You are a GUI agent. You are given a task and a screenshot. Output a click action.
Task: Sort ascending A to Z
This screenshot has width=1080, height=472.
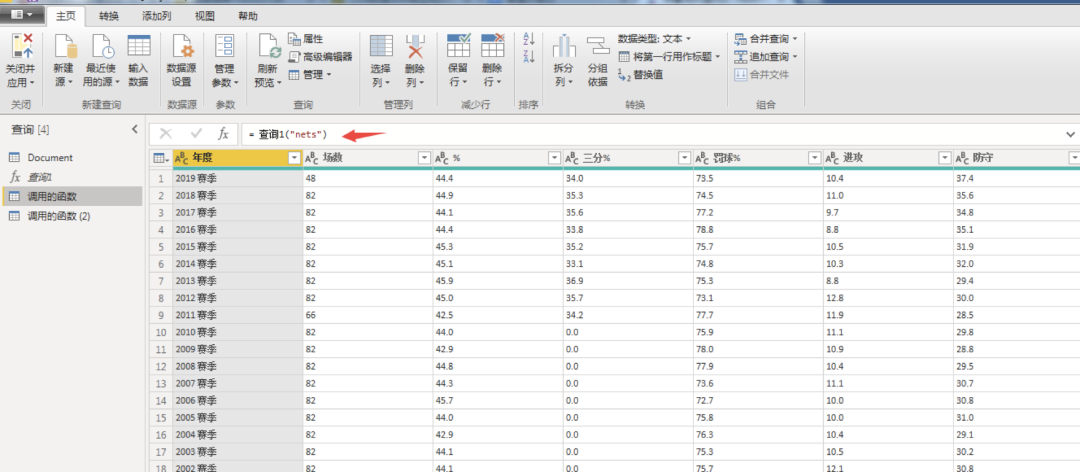pos(529,39)
